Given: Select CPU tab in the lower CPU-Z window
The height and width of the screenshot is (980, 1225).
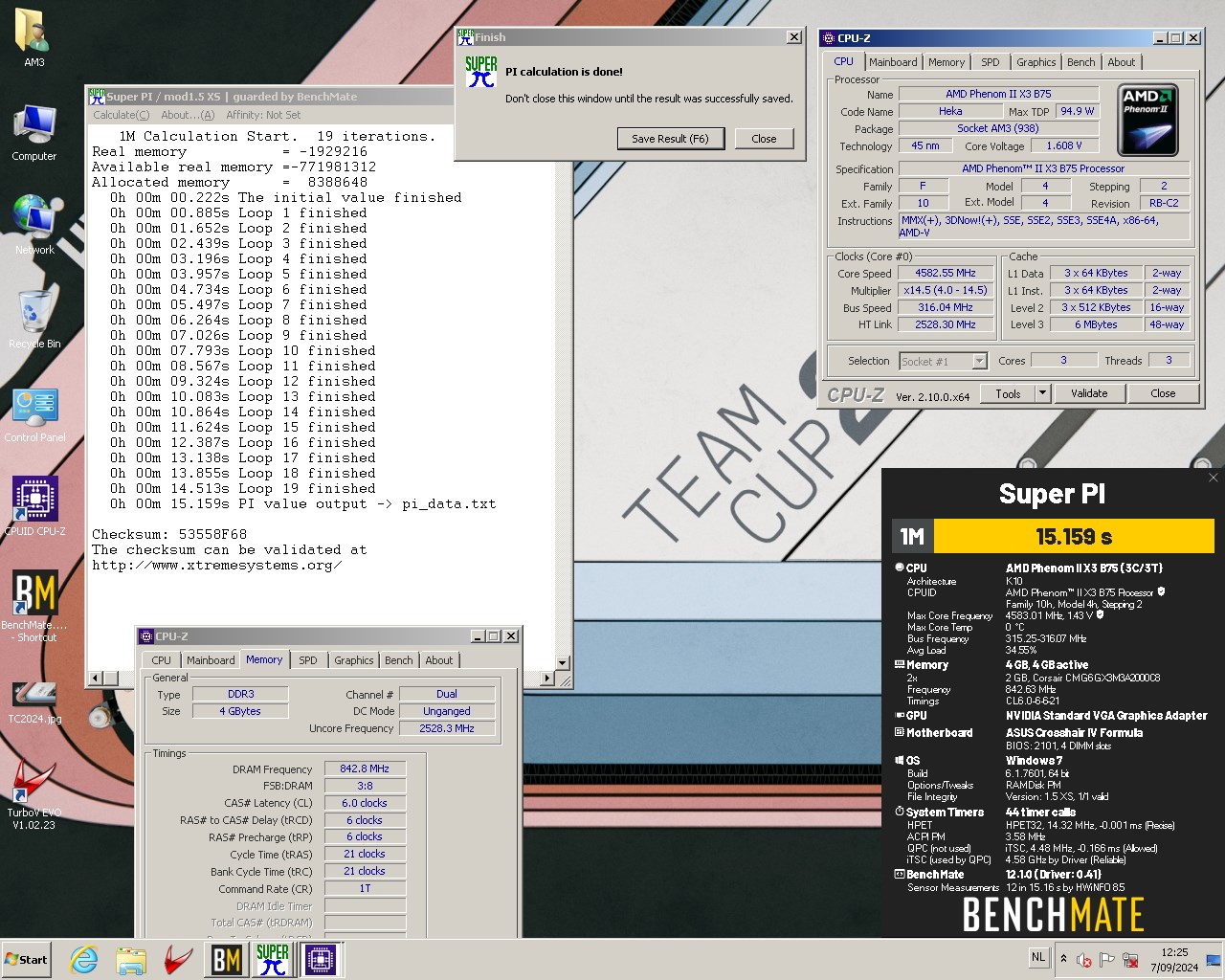Looking at the screenshot, I should tap(162, 660).
